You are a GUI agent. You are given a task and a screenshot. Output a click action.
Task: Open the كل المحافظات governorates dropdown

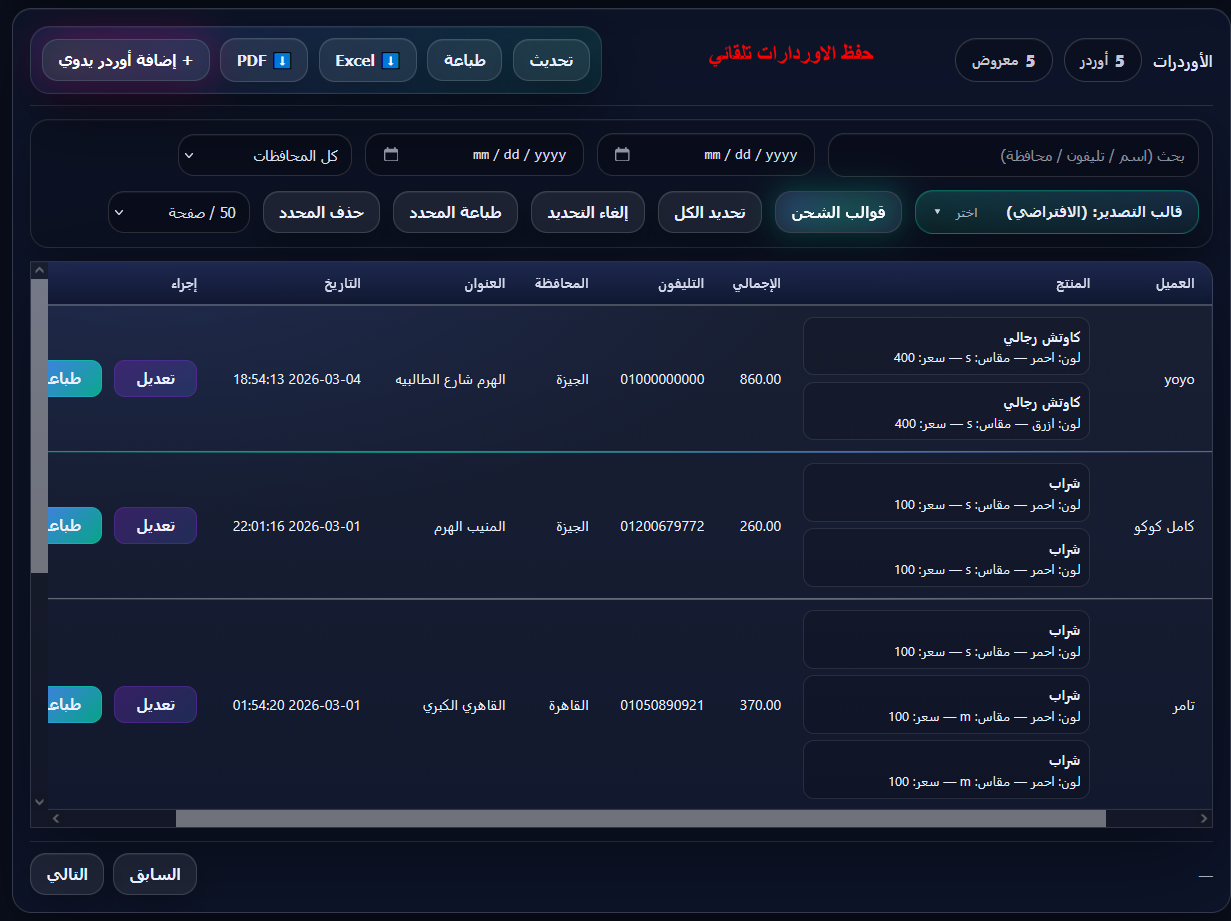[264, 154]
